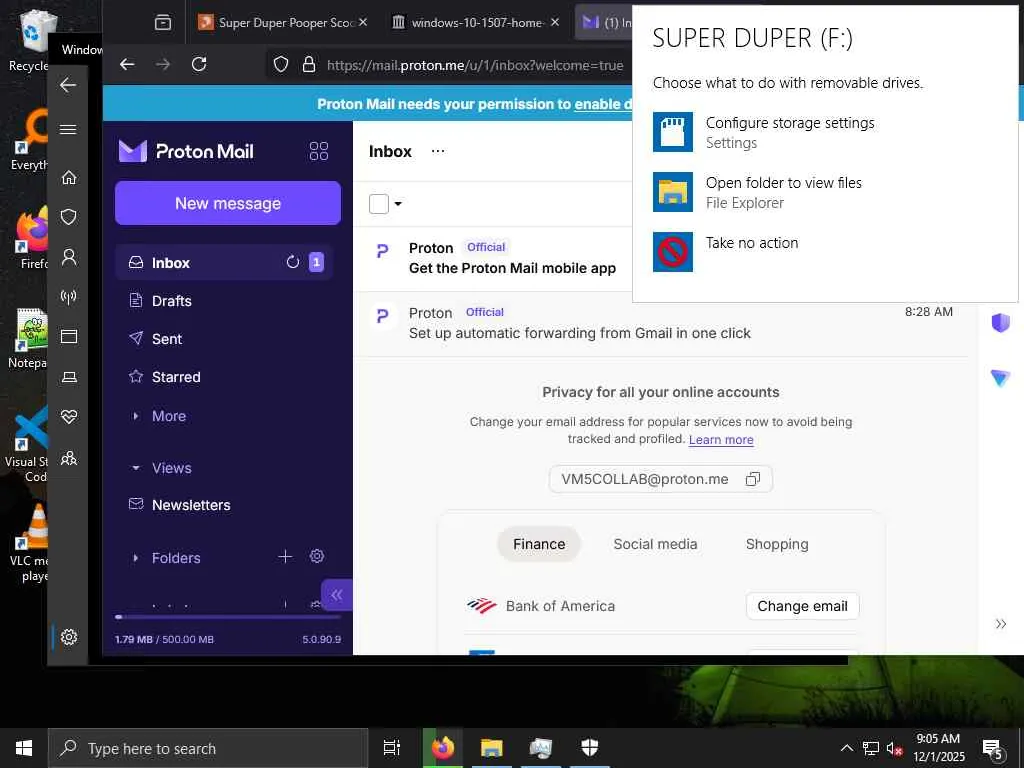Click the tracking protection shield in address bar
The width and height of the screenshot is (1024, 768).
[280, 64]
